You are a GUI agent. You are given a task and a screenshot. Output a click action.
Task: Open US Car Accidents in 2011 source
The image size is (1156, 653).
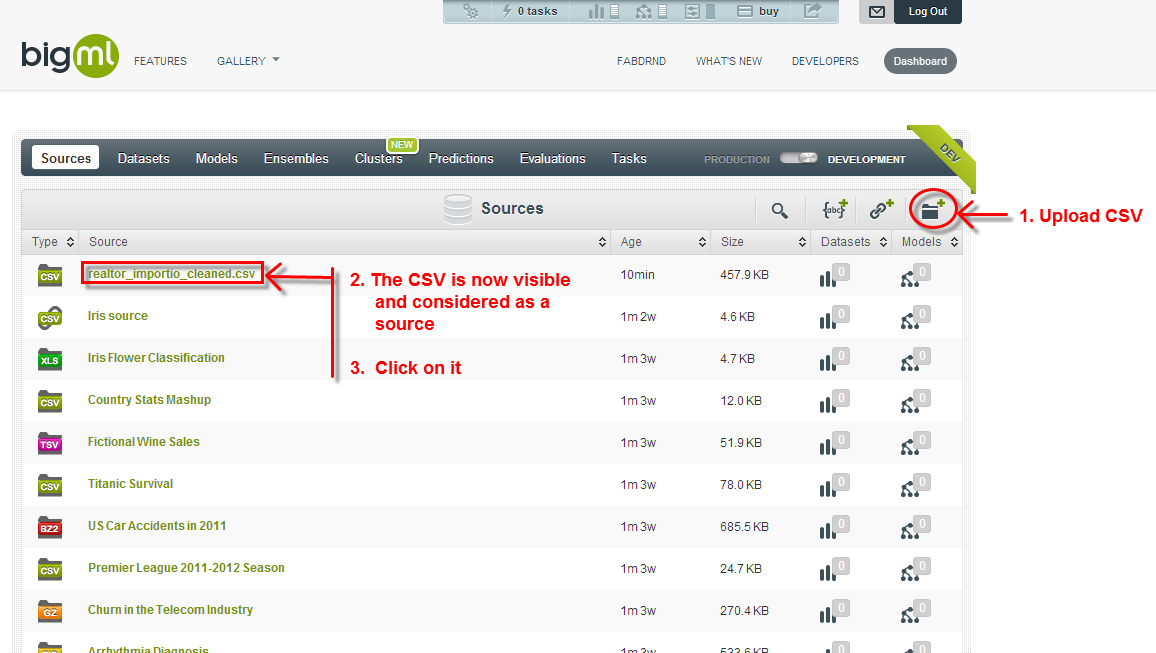pos(157,525)
